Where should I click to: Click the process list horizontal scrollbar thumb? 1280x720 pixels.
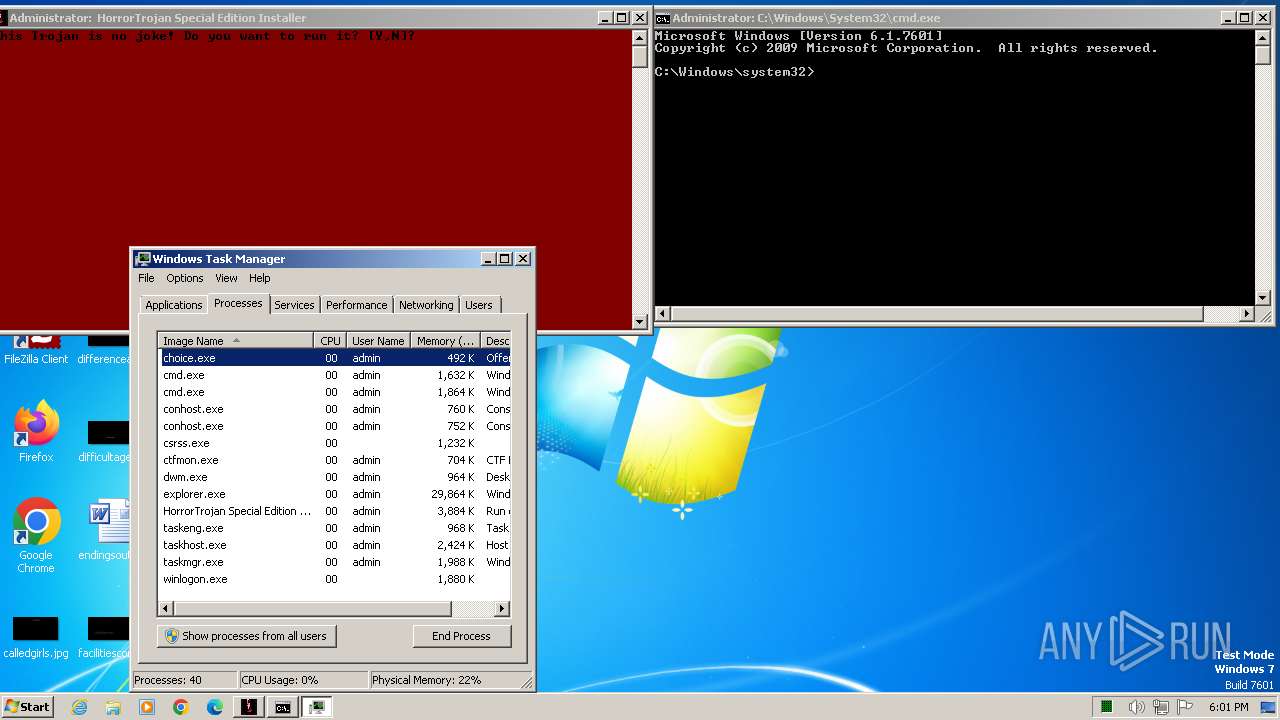click(313, 608)
